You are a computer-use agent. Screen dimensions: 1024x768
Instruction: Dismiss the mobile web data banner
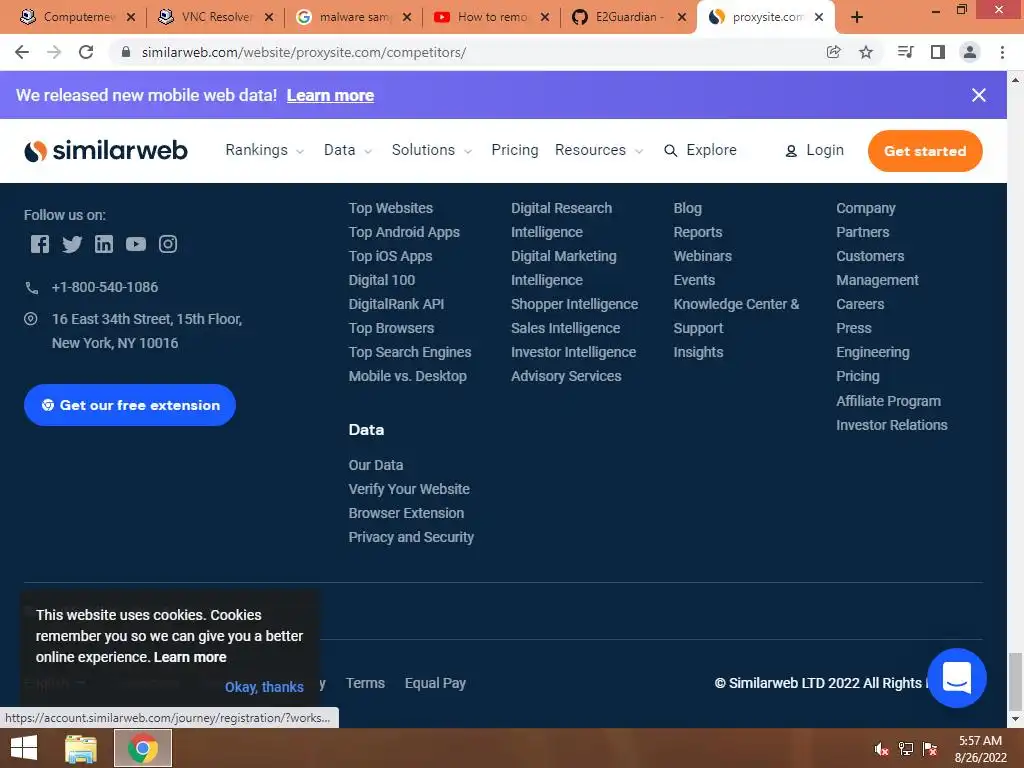point(978,95)
